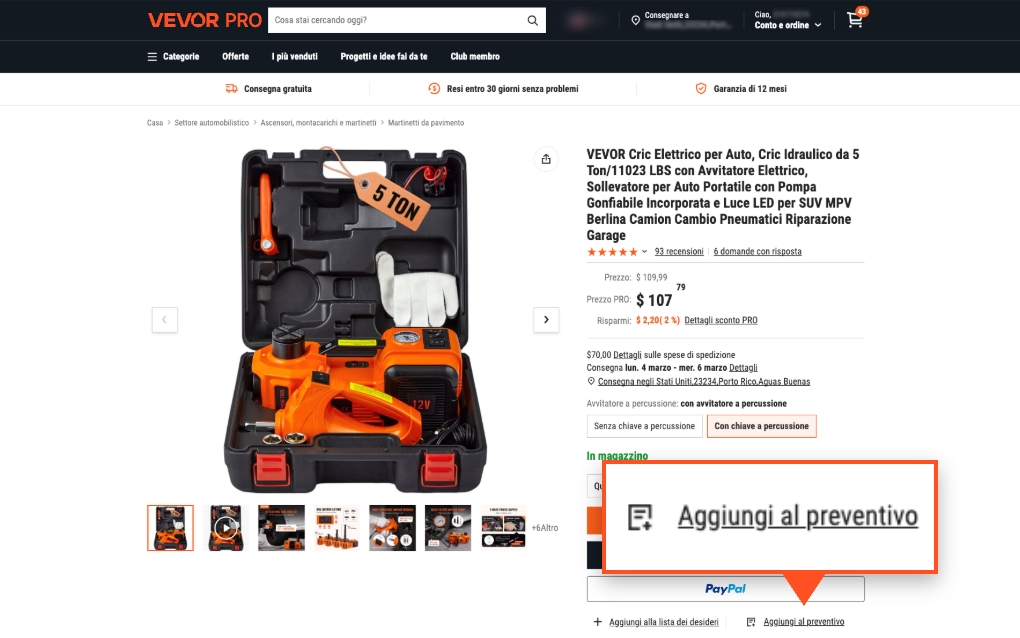The width and height of the screenshot is (1020, 638).
Task: Pay with the PayPal button
Action: [x=725, y=589]
